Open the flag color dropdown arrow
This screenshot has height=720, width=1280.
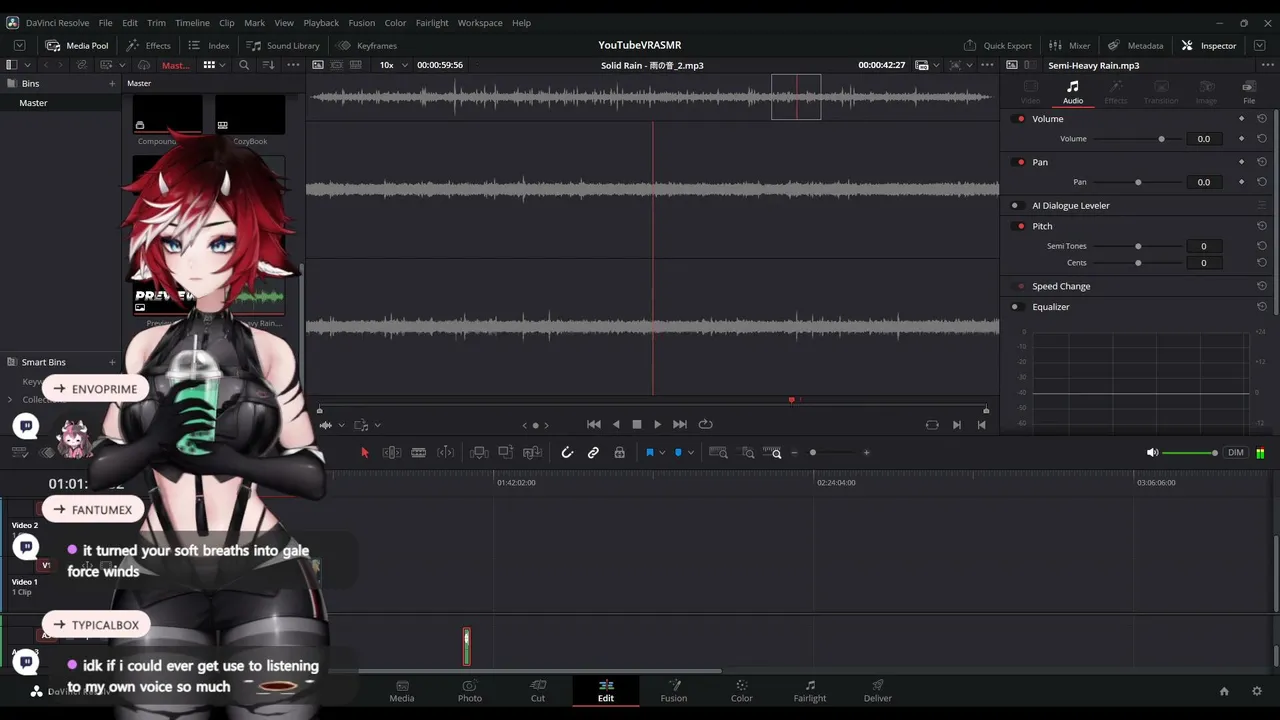coord(661,453)
